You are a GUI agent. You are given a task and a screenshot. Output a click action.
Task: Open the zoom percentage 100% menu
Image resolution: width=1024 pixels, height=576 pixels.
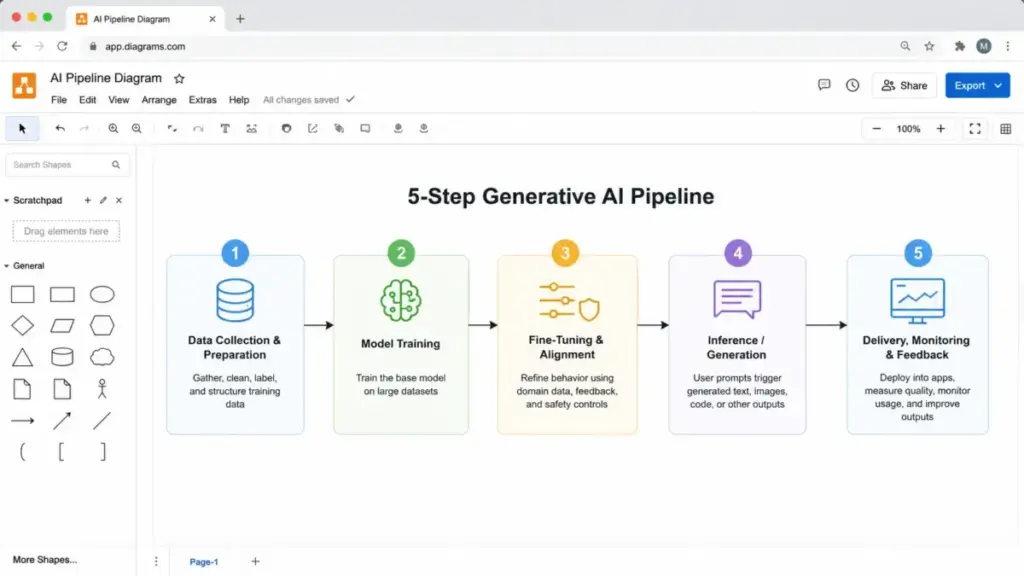coord(908,129)
